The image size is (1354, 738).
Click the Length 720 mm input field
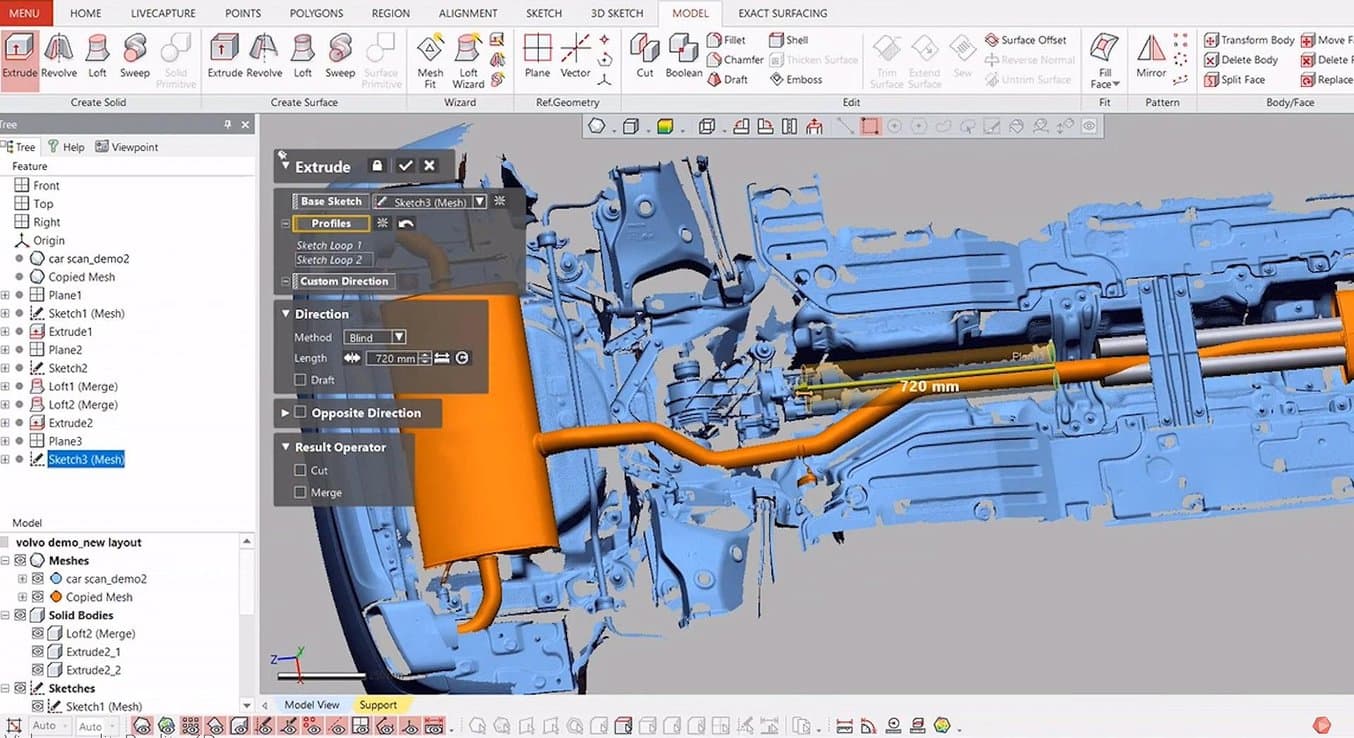point(392,358)
